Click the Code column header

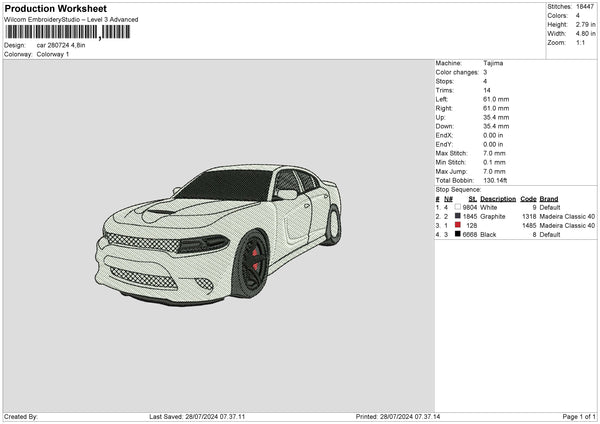click(528, 198)
